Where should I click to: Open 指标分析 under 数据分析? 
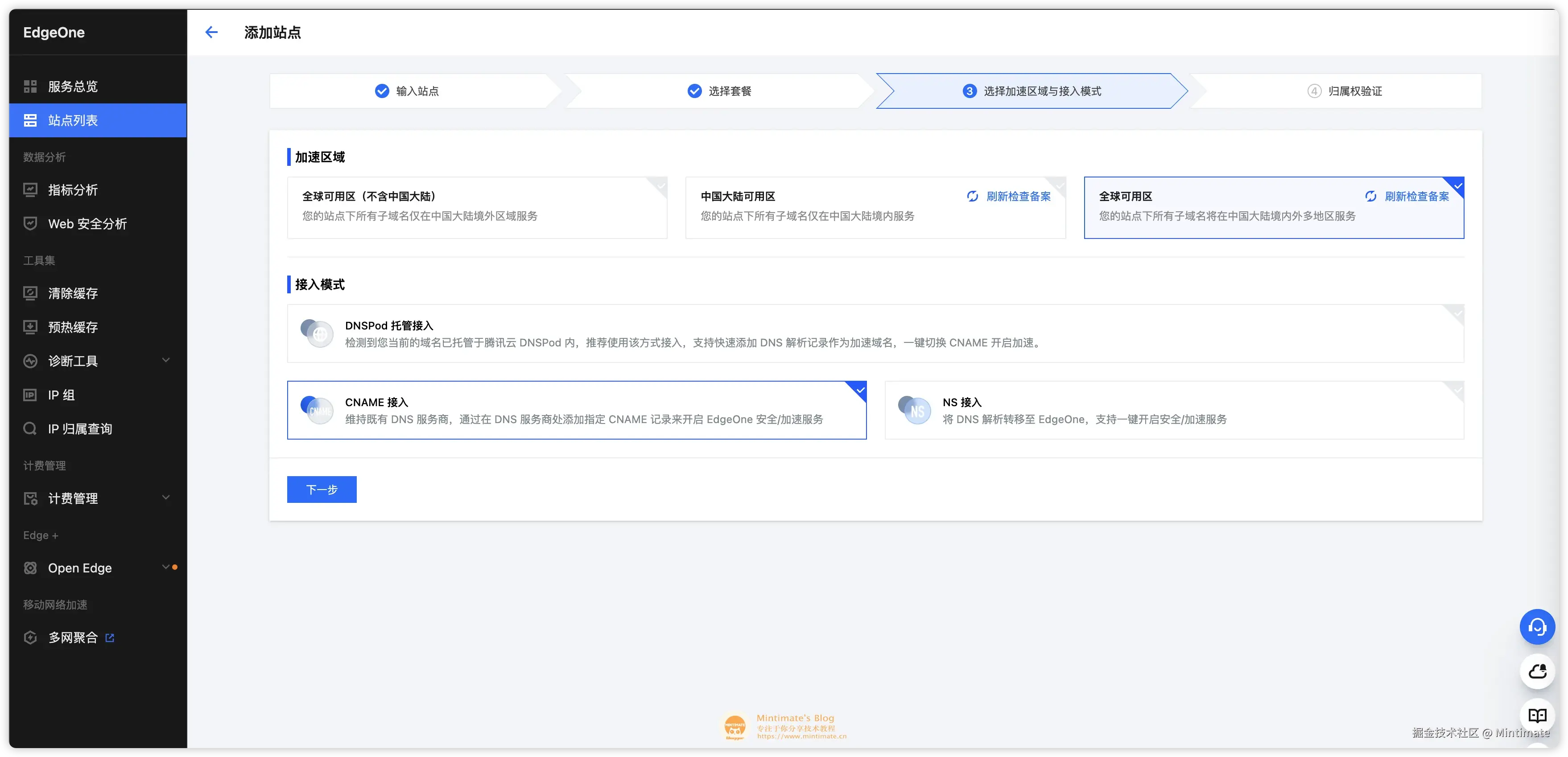73,190
